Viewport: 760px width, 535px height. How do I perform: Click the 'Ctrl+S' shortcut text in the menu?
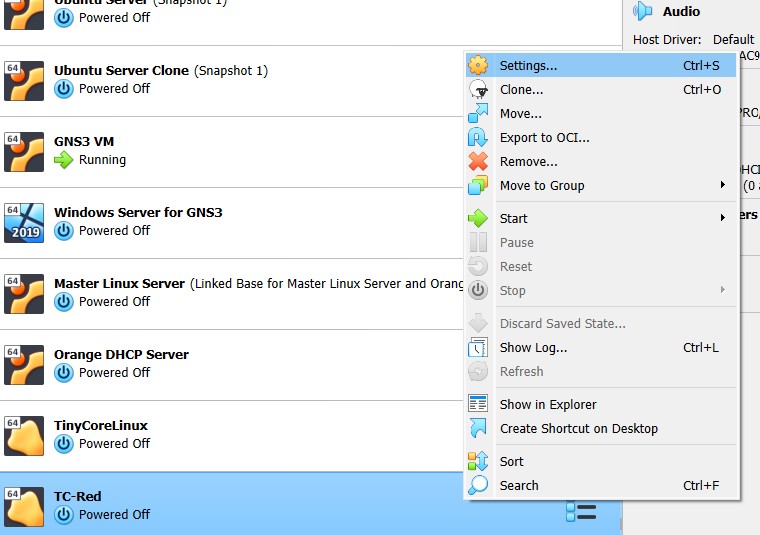701,65
